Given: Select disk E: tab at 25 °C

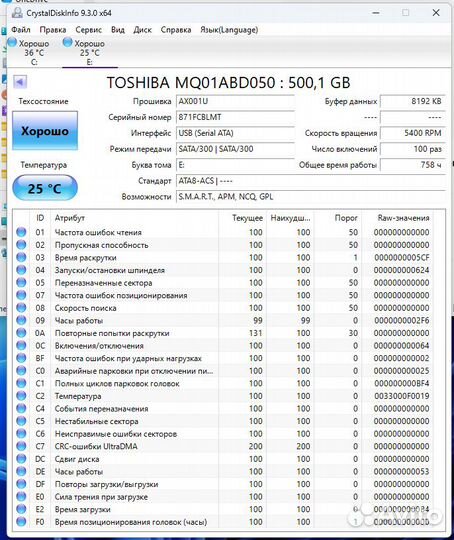Looking at the screenshot, I should click(90, 52).
